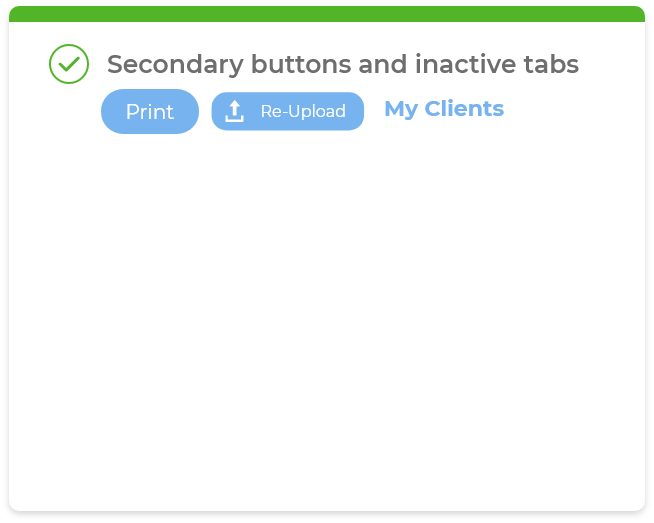Image resolution: width=654 pixels, height=523 pixels.
Task: Click the upload arrow icon
Action: tap(235, 111)
